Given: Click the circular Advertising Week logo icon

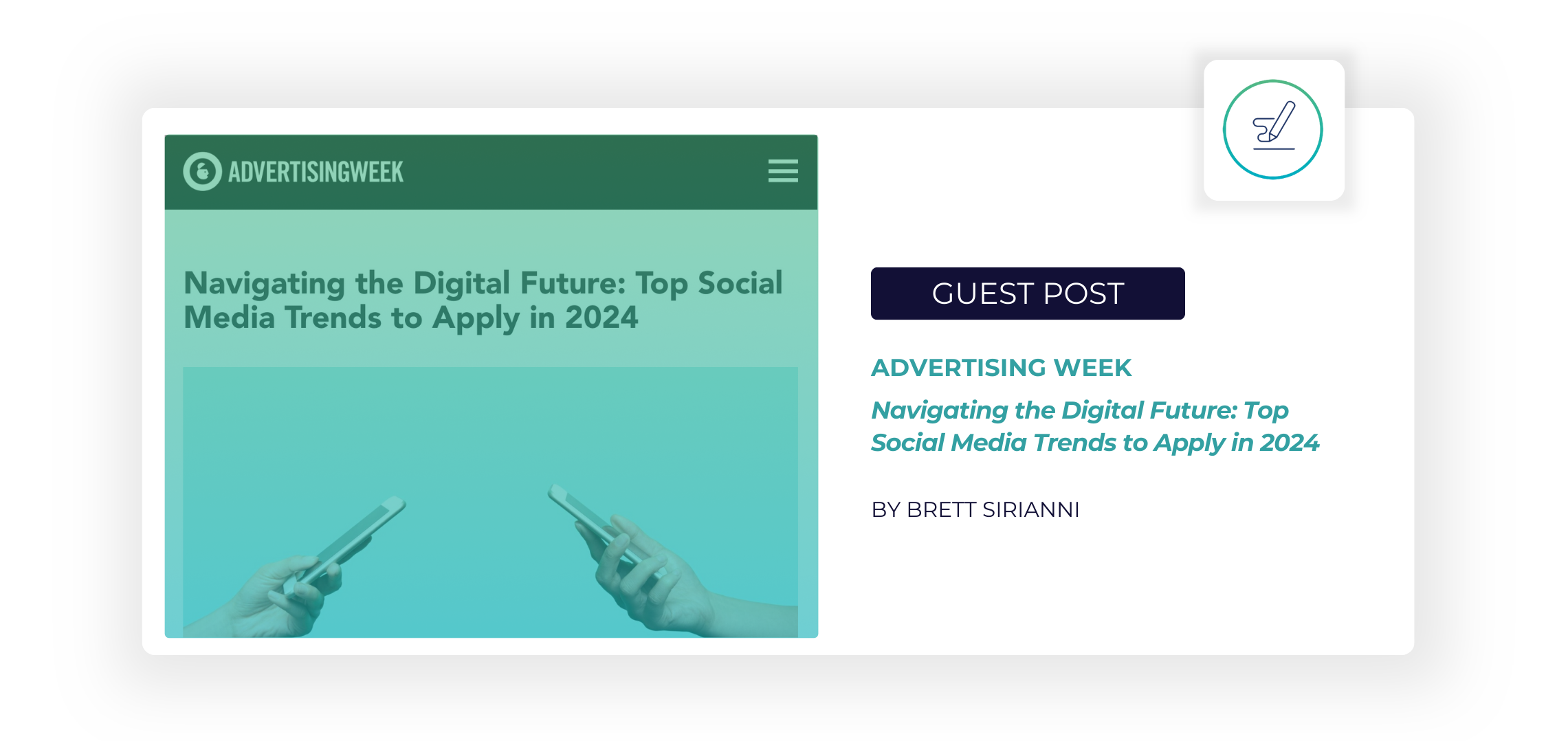Looking at the screenshot, I should click(x=202, y=171).
